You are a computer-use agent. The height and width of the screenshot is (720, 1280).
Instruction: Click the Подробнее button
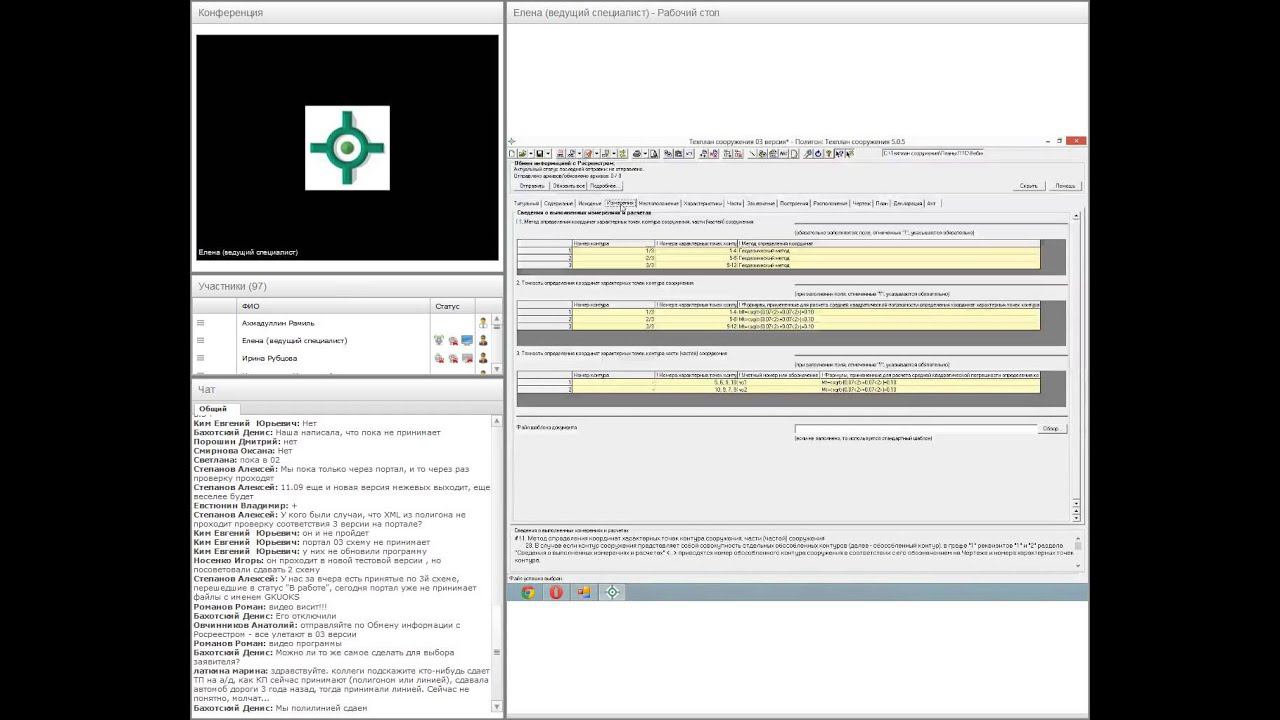point(604,186)
